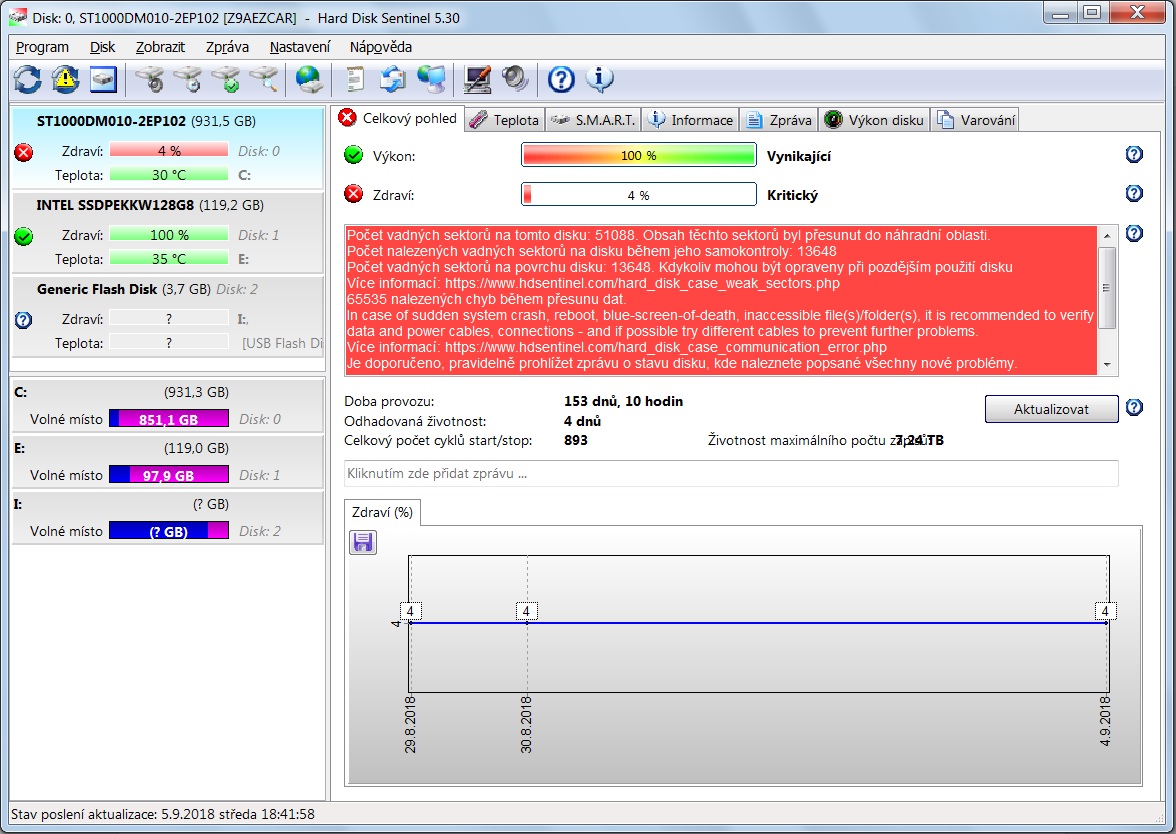Click the blue info about toolbar icon
Image resolution: width=1176 pixels, height=834 pixels.
pos(599,79)
